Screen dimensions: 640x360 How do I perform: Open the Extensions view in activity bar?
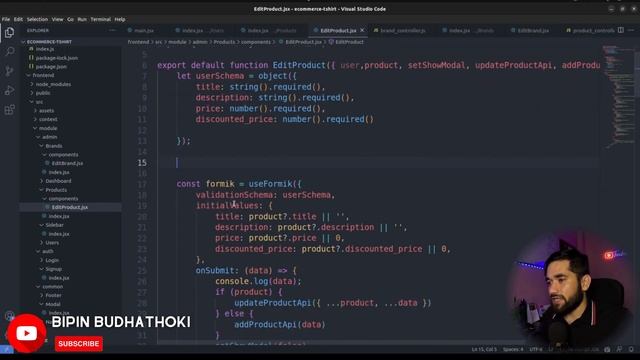pyautogui.click(x=9, y=109)
